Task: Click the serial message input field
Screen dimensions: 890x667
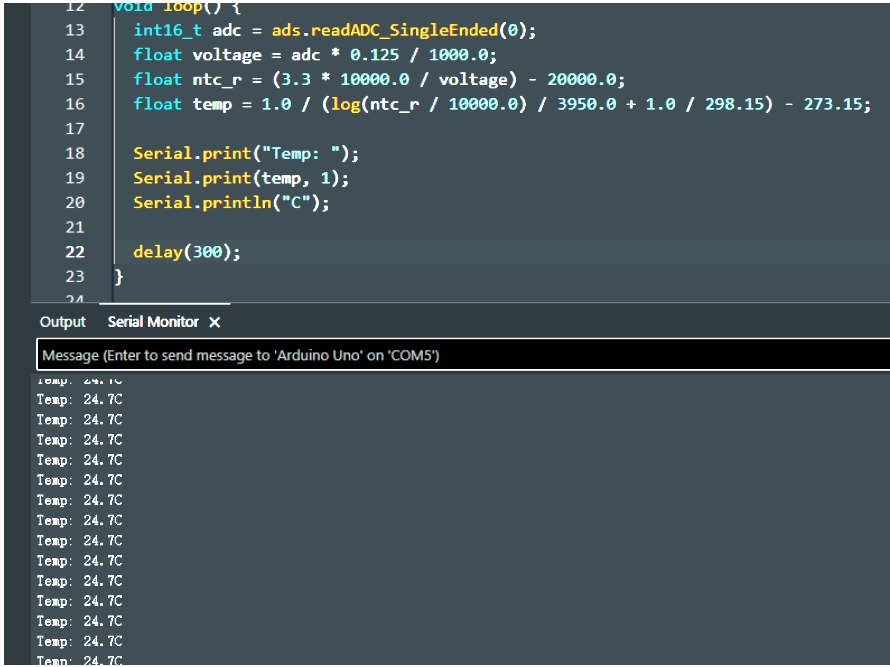Action: pyautogui.click(x=460, y=355)
